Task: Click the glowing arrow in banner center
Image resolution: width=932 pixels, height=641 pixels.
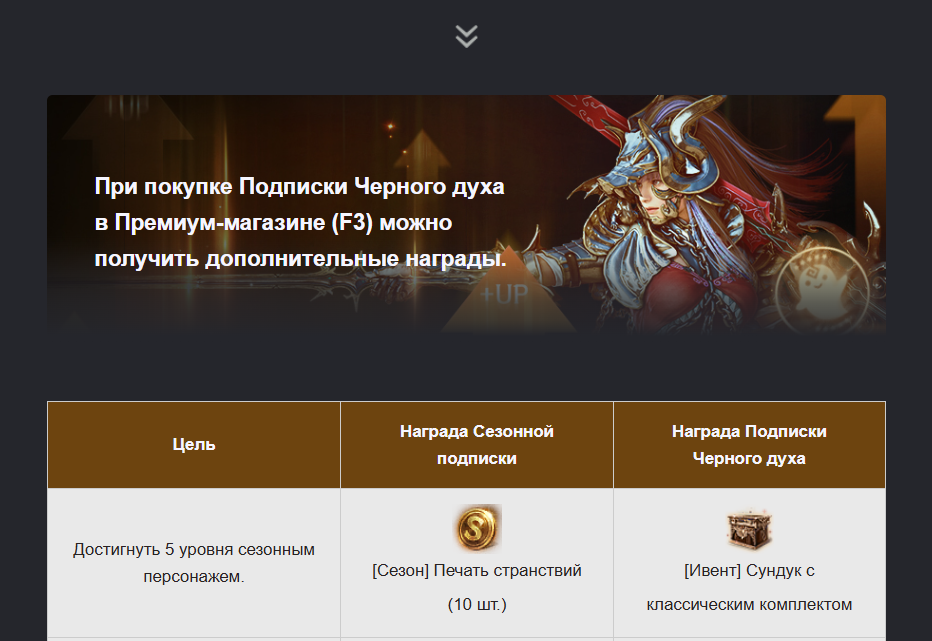Action: tap(421, 152)
